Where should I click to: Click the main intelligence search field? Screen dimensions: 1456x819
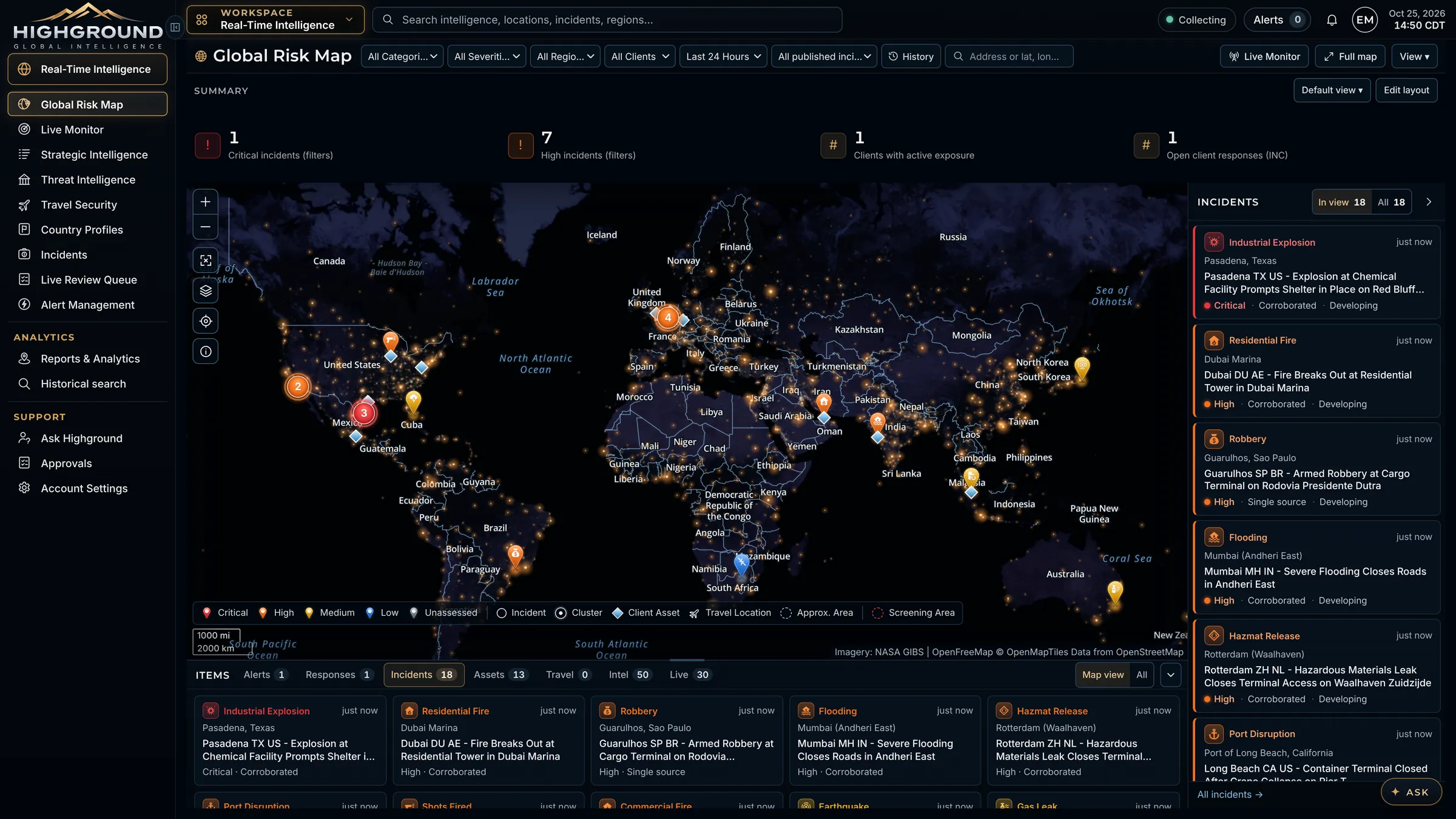[x=607, y=20]
